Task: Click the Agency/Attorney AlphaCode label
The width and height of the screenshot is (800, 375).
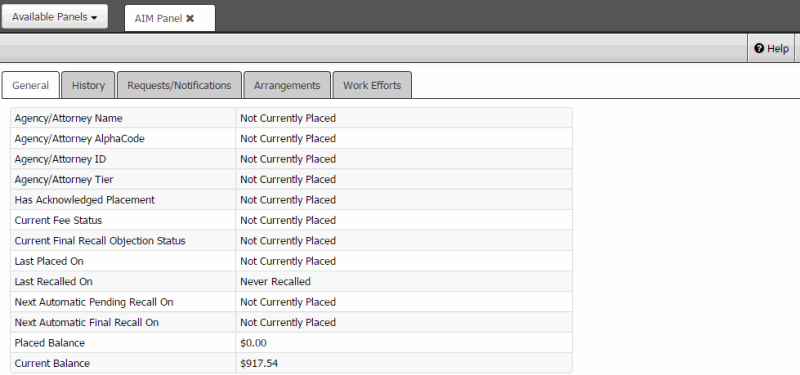Action: 80,139
